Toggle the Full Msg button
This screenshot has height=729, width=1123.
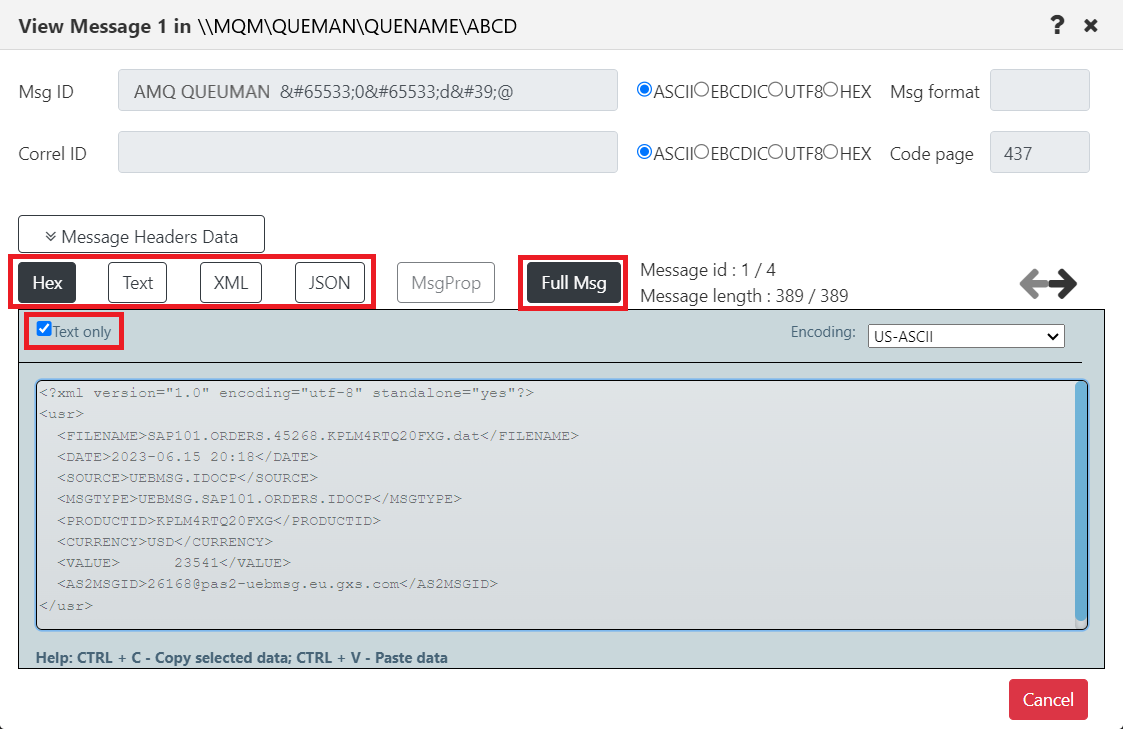tap(574, 283)
